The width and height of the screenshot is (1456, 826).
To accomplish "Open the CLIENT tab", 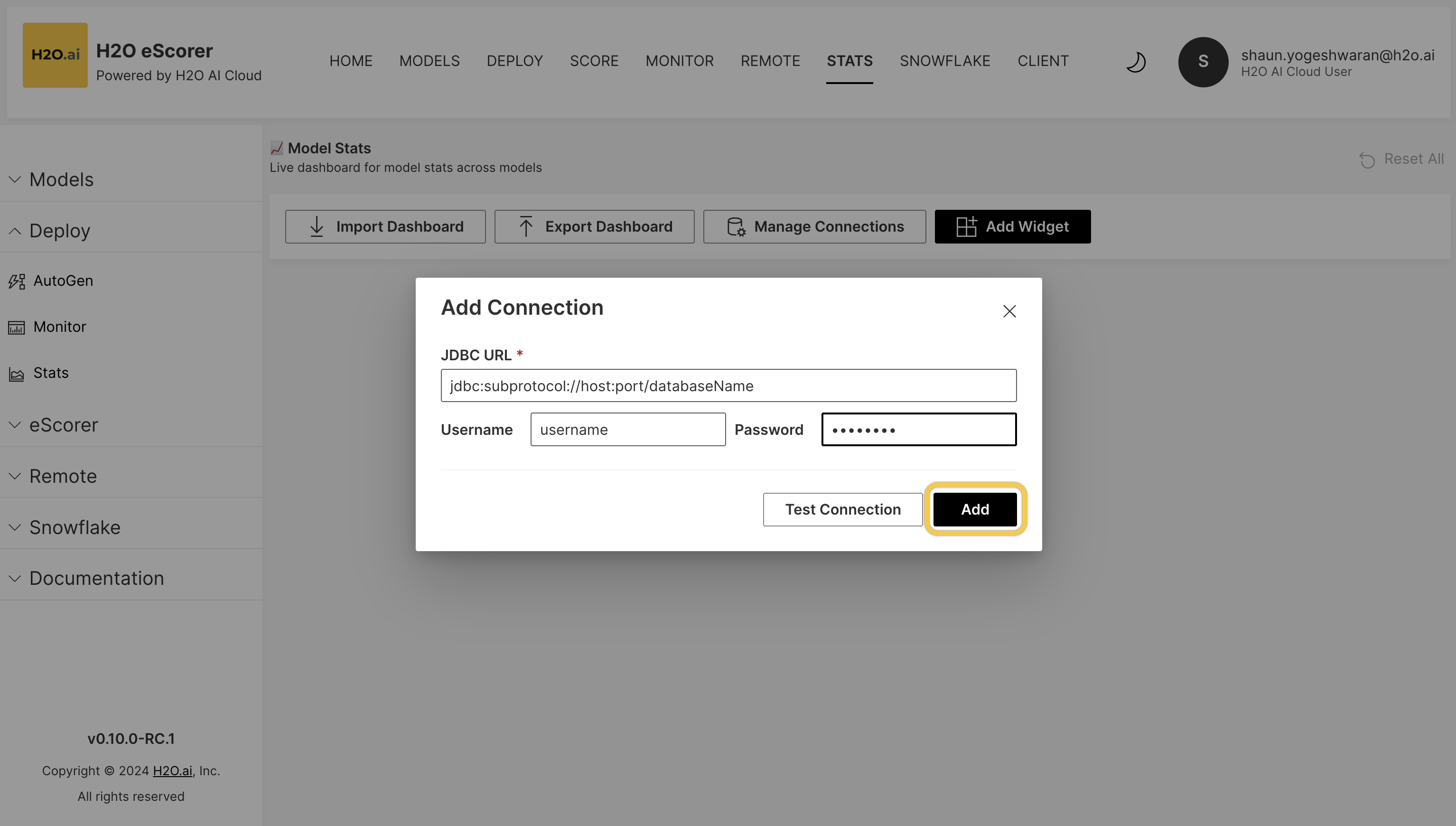I will click(1043, 61).
